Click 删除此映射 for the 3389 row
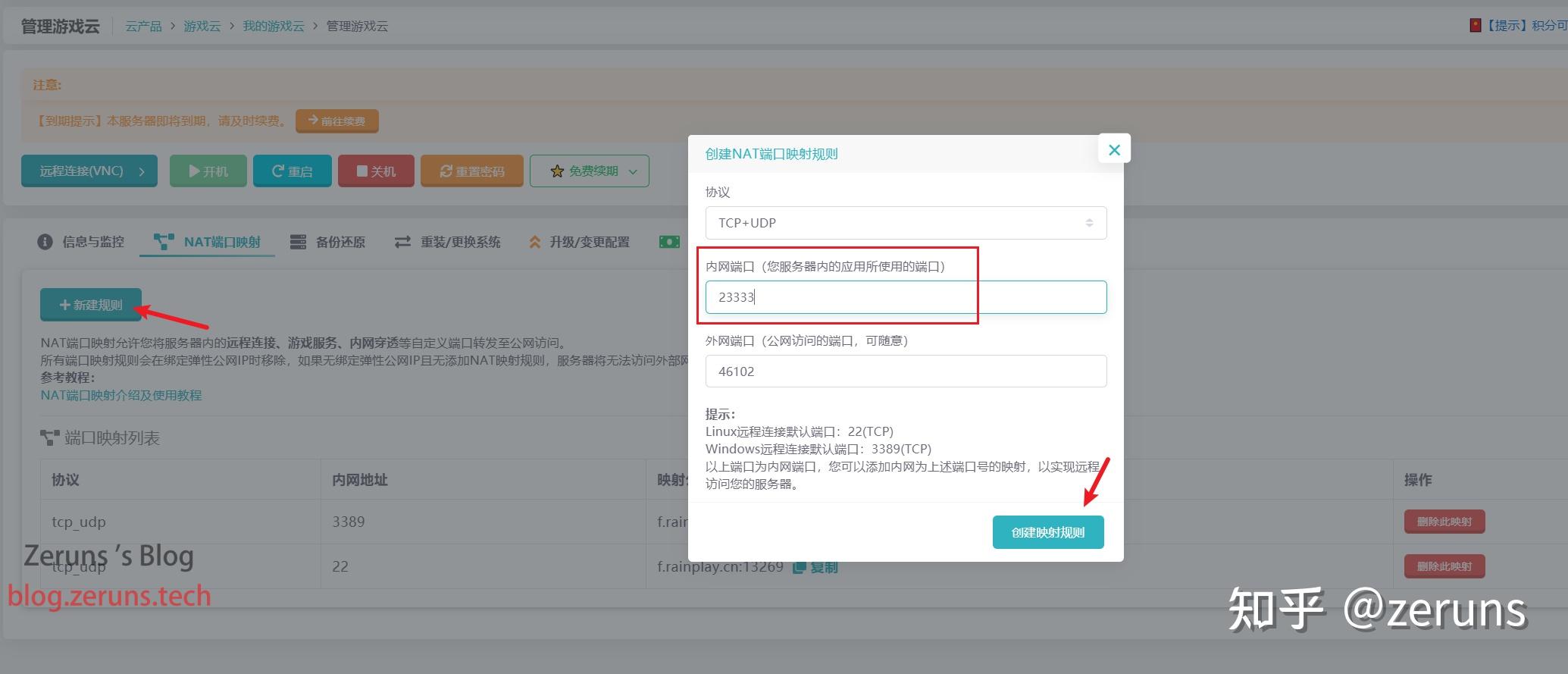 coord(1444,522)
